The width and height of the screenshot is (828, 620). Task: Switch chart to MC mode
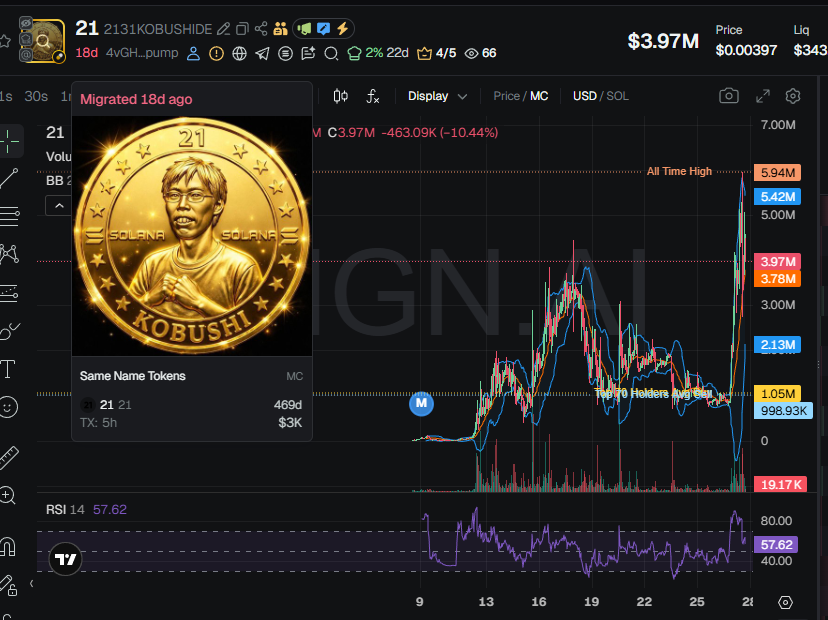[x=539, y=96]
